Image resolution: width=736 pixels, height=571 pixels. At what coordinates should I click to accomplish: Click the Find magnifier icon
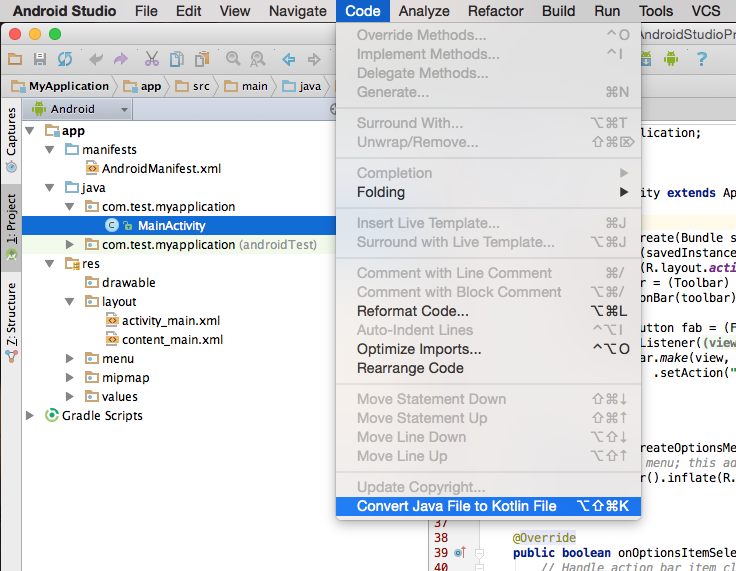[233, 59]
